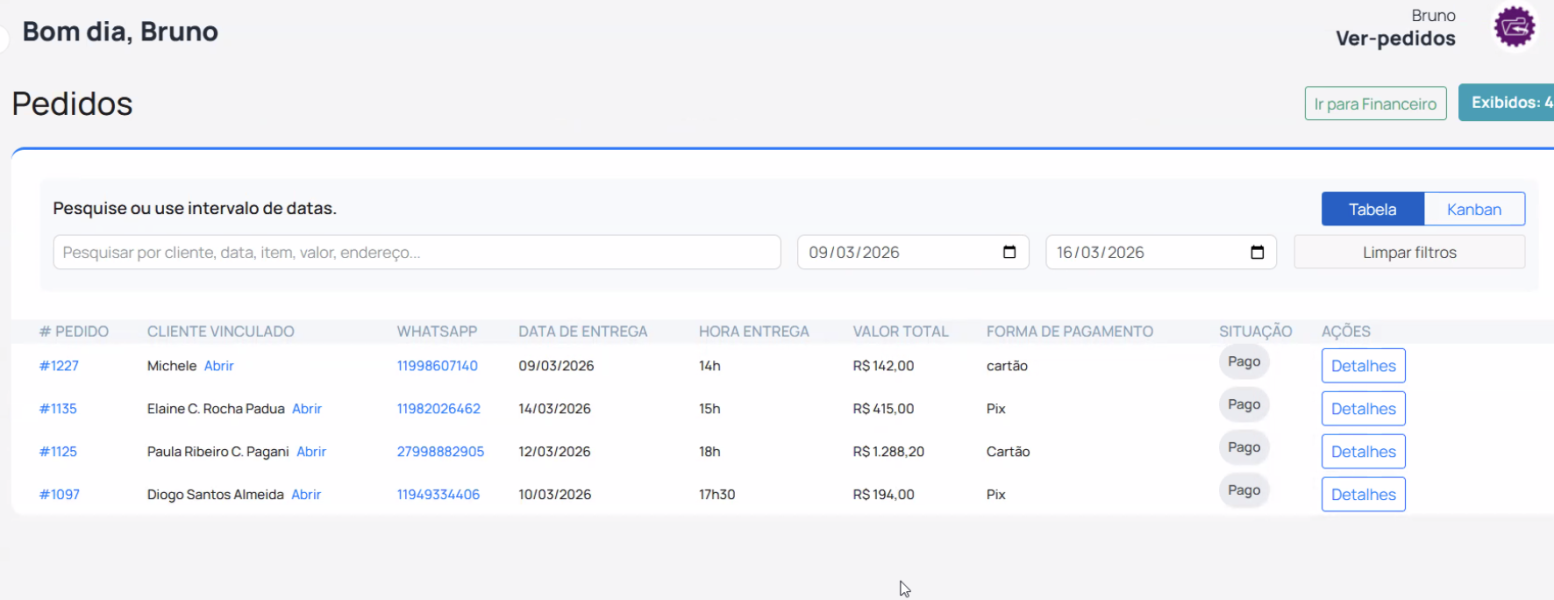
Task: Click Abrir next to Elaine C. Rocha Padua
Action: pyautogui.click(x=307, y=409)
